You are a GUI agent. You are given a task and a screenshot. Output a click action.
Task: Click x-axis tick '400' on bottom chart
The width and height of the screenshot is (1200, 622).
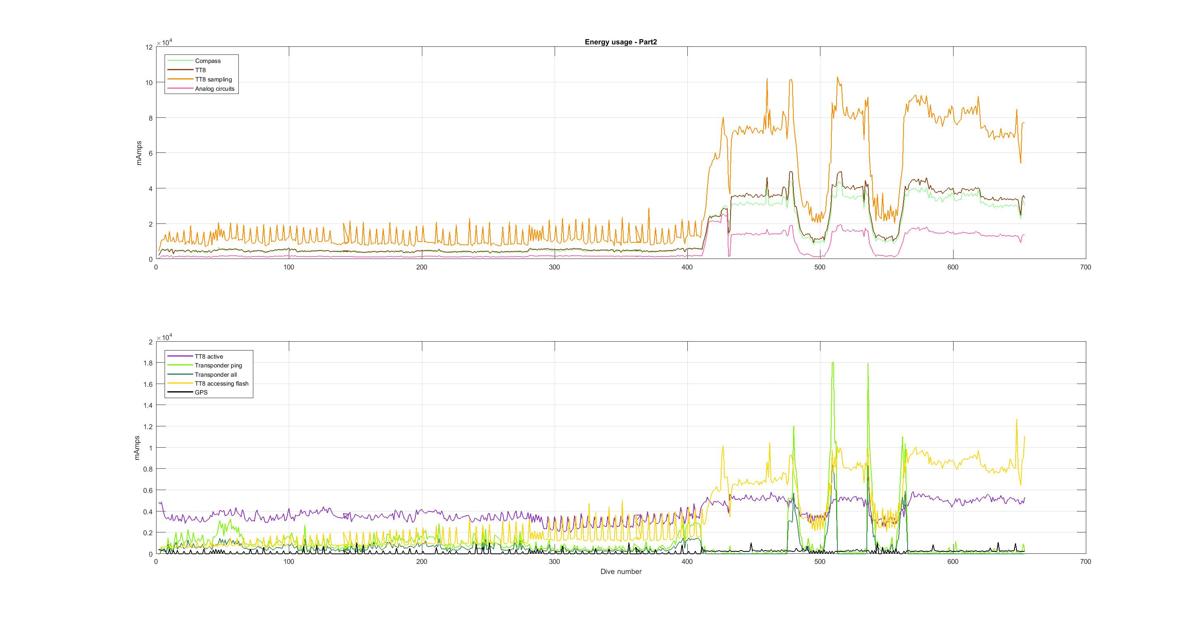pyautogui.click(x=687, y=562)
